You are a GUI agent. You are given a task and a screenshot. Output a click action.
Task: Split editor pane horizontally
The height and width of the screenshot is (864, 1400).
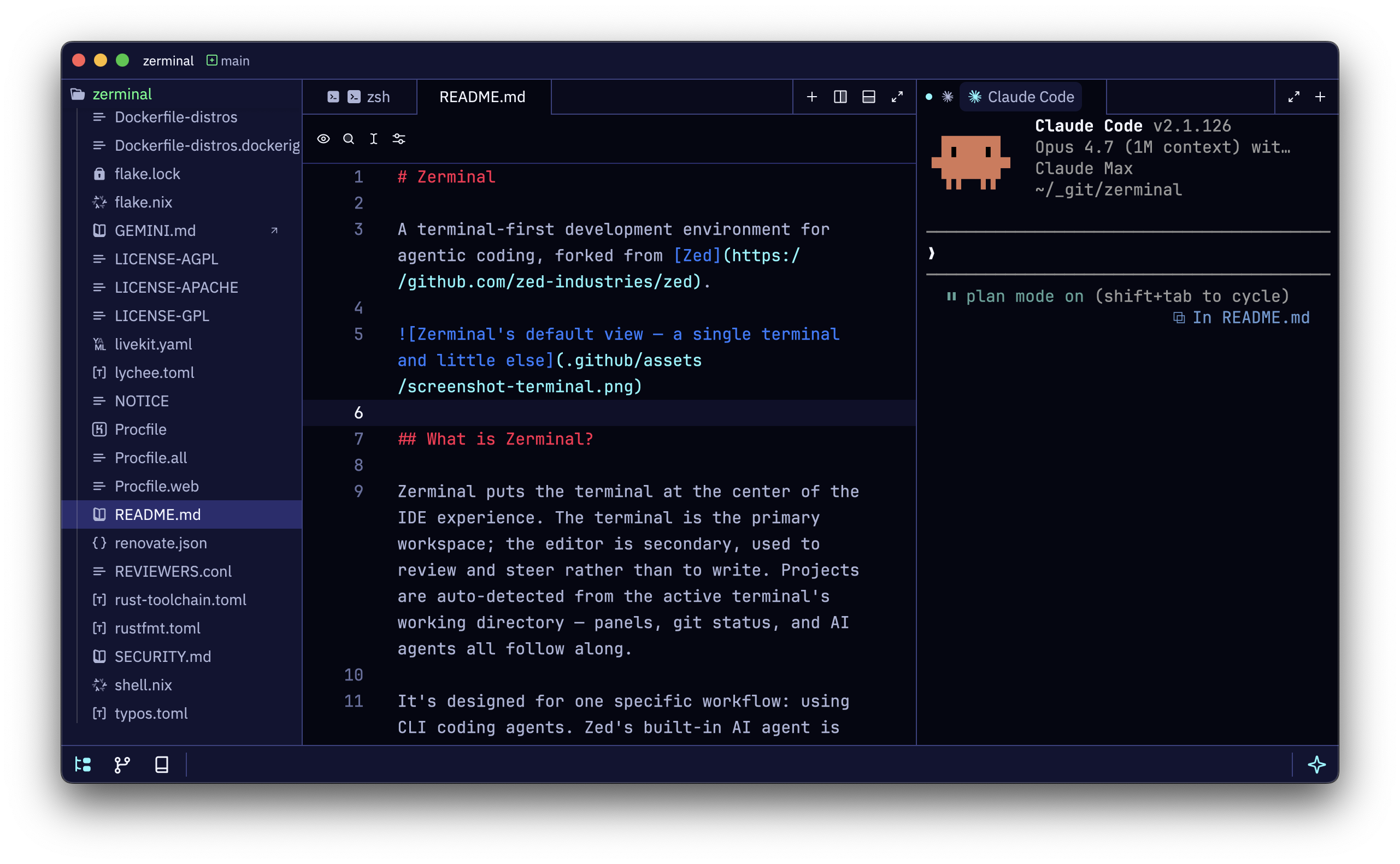[869, 97]
